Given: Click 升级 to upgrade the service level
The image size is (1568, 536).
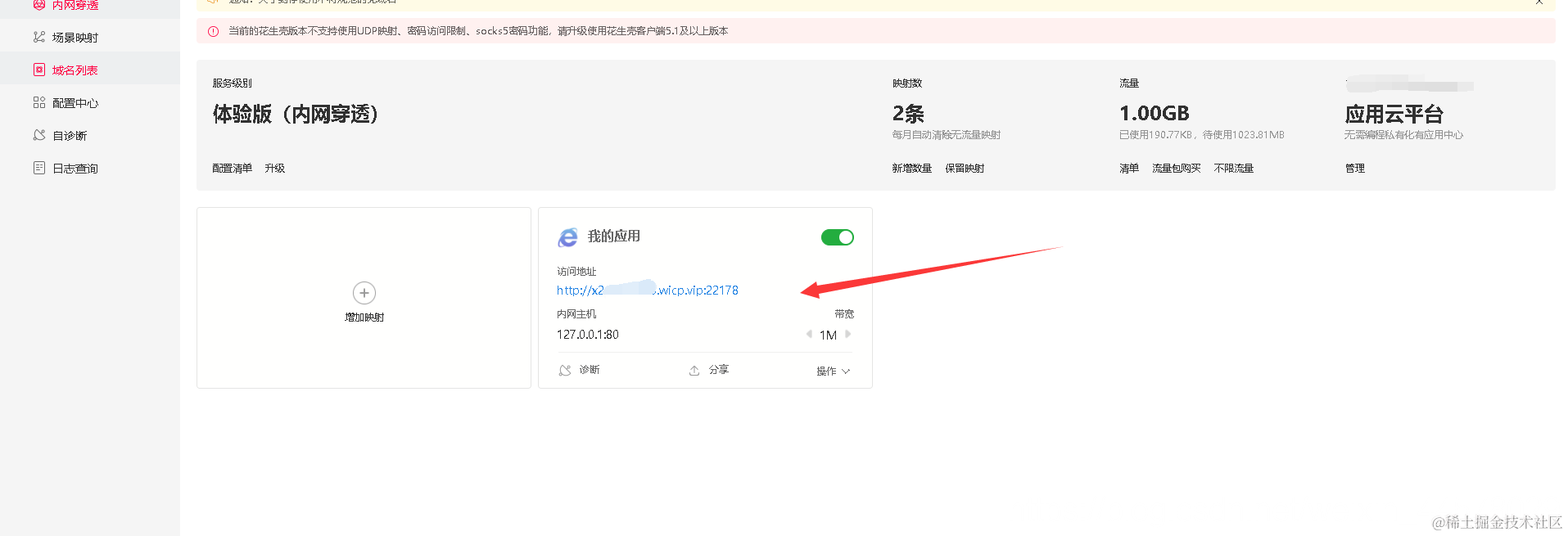Looking at the screenshot, I should pyautogui.click(x=275, y=169).
